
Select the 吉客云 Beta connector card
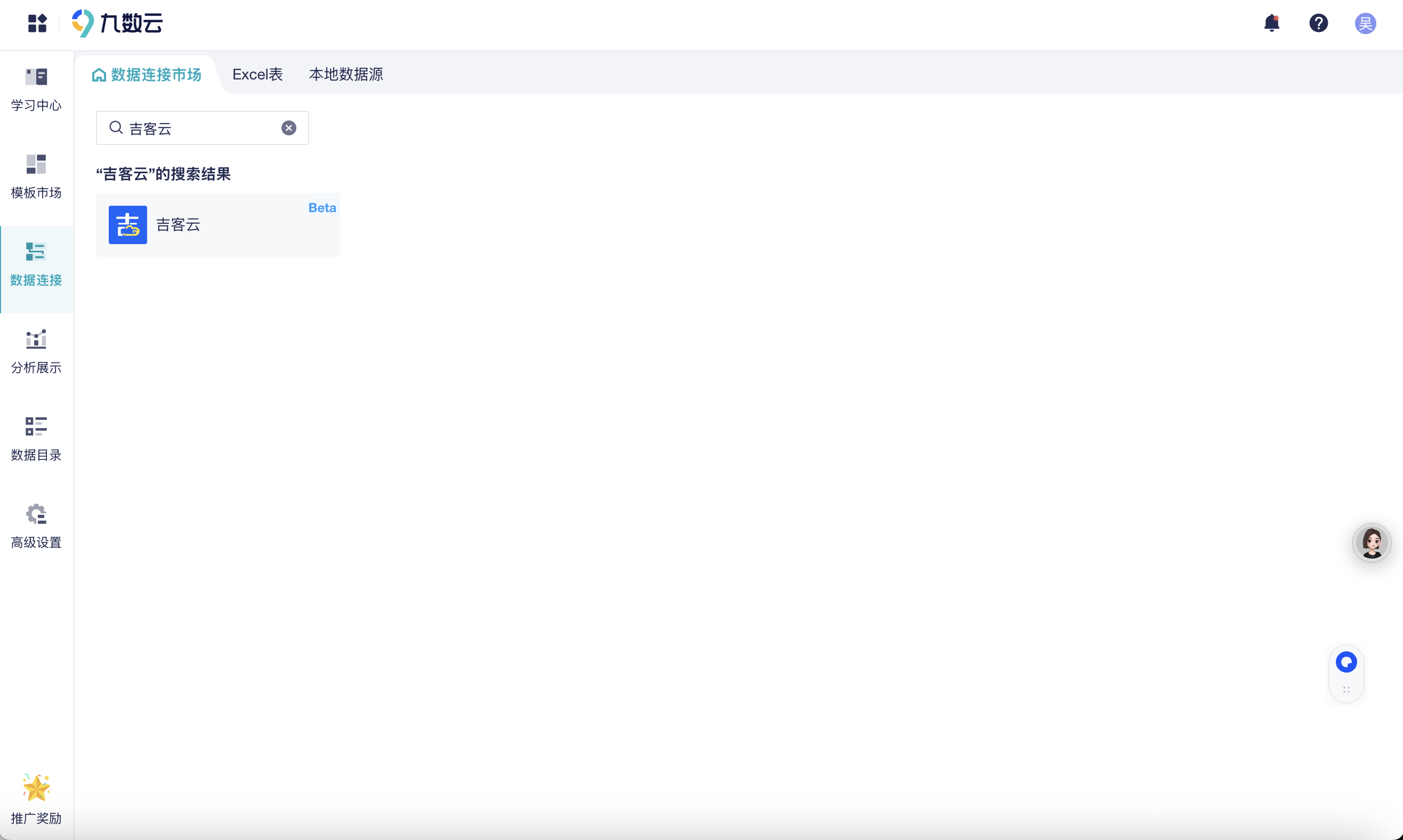coord(217,225)
